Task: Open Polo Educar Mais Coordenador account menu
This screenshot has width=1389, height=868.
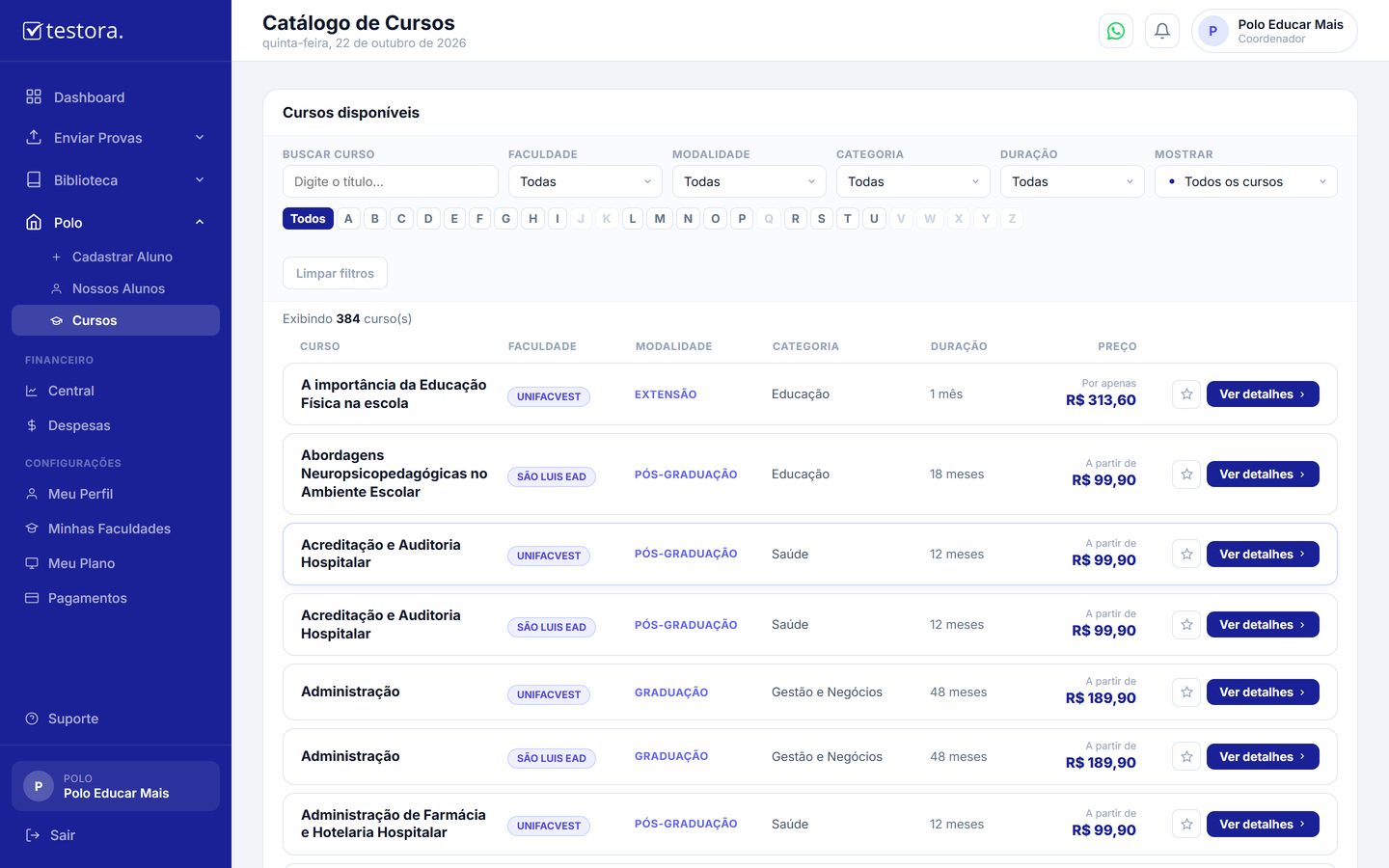Action: (x=1274, y=31)
